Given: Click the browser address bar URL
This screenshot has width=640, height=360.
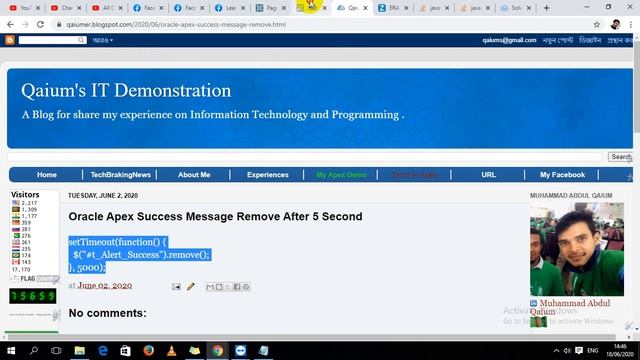Looking at the screenshot, I should coord(176,24).
